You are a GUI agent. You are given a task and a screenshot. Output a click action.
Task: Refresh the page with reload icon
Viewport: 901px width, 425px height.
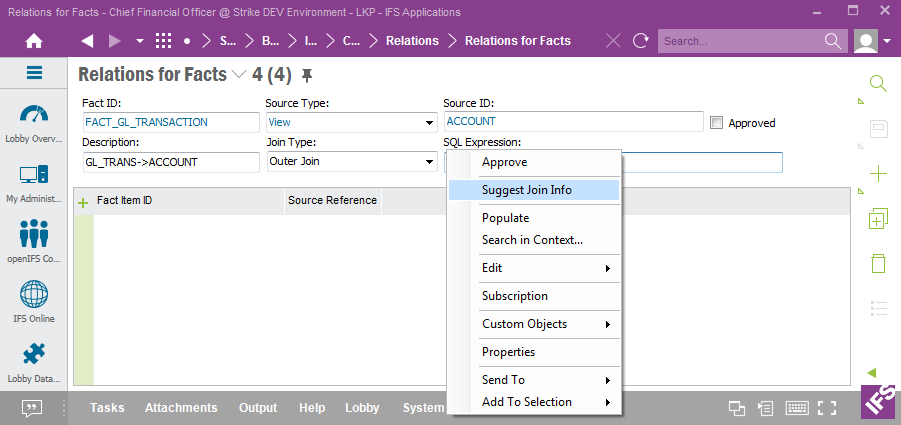click(x=641, y=41)
